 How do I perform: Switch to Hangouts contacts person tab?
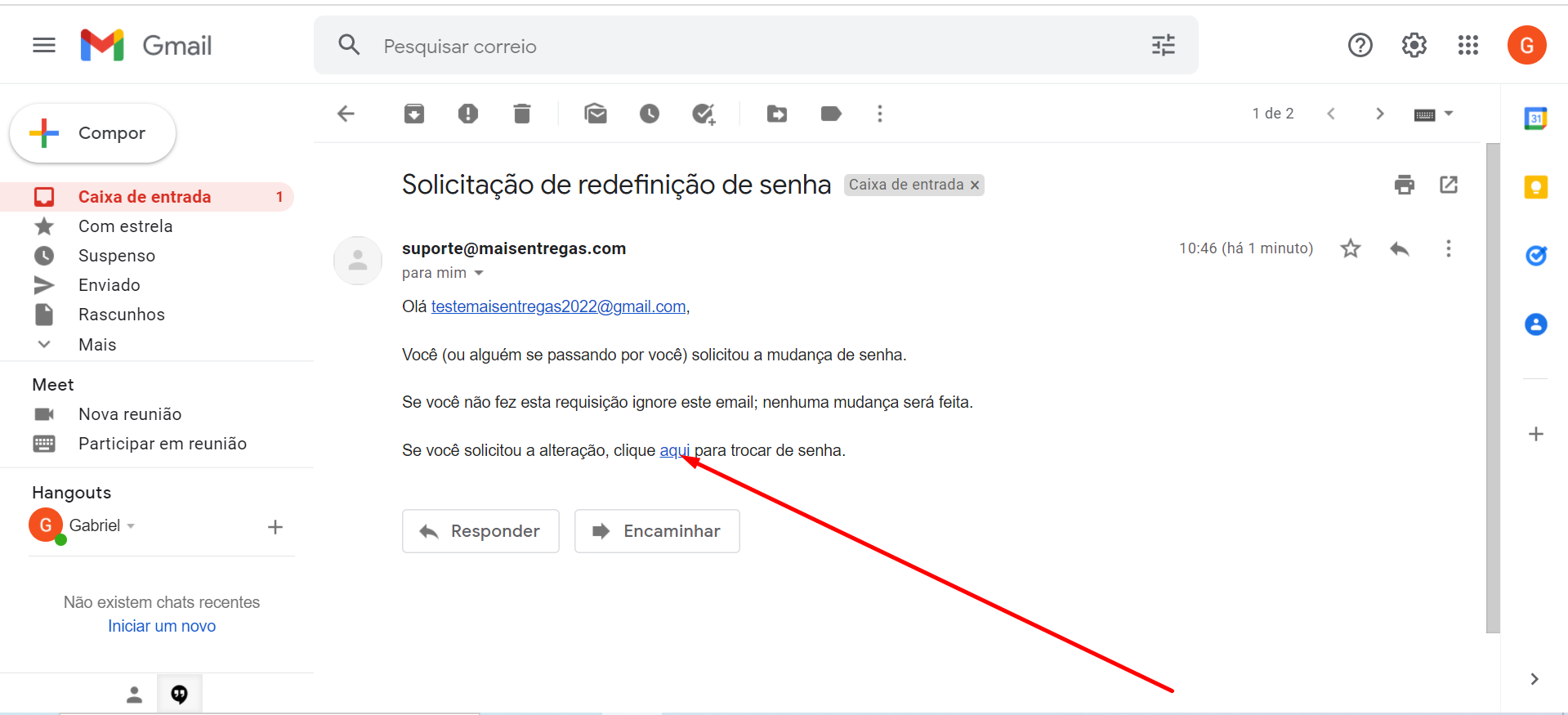[135, 695]
